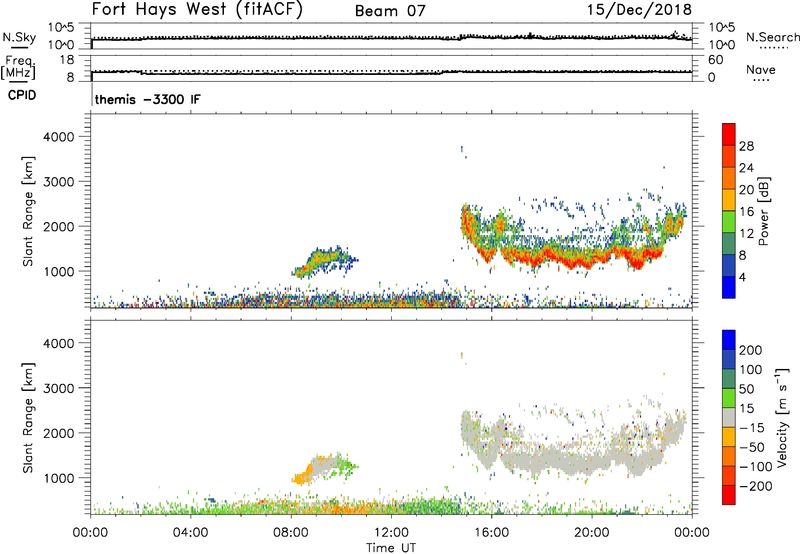Click 'Slant Range [km]' label of the power panel
800x554 pixels.
coord(28,211)
